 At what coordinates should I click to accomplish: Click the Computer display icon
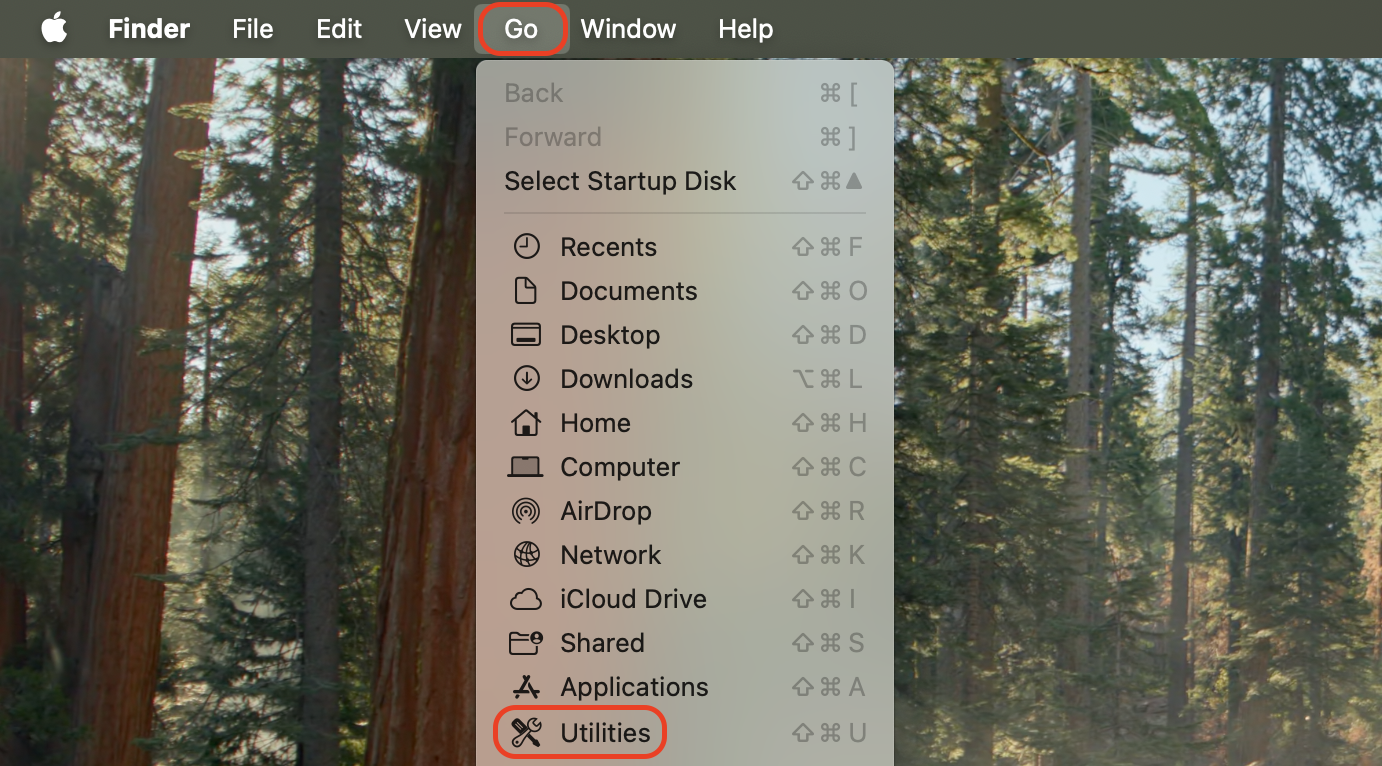coord(525,466)
